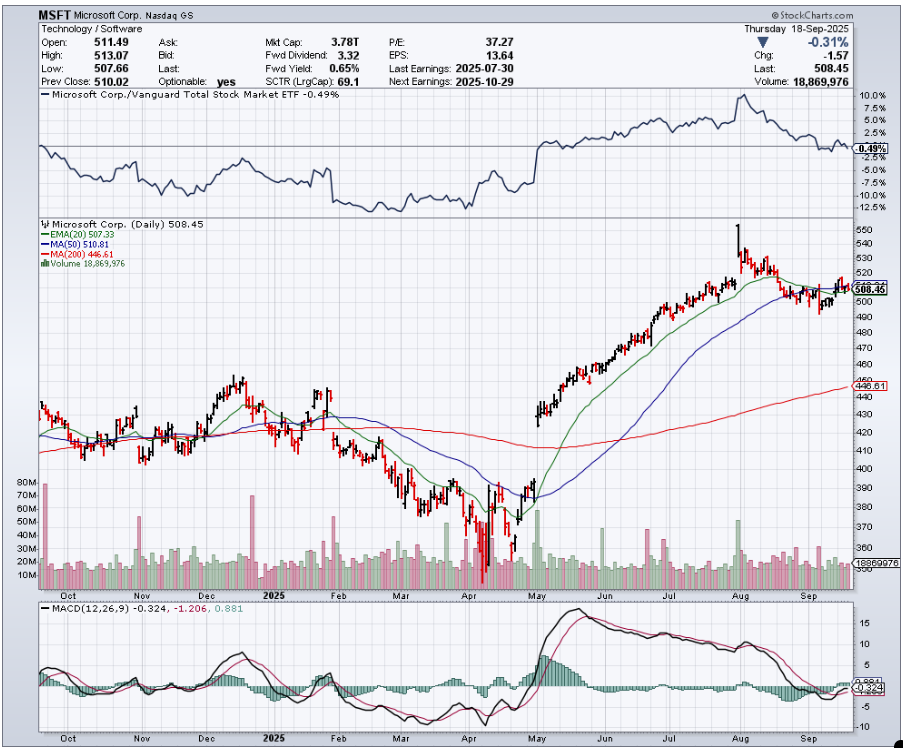The height and width of the screenshot is (748, 903).
Task: Click the down triangle beside -0.31%
Action: coord(762,43)
